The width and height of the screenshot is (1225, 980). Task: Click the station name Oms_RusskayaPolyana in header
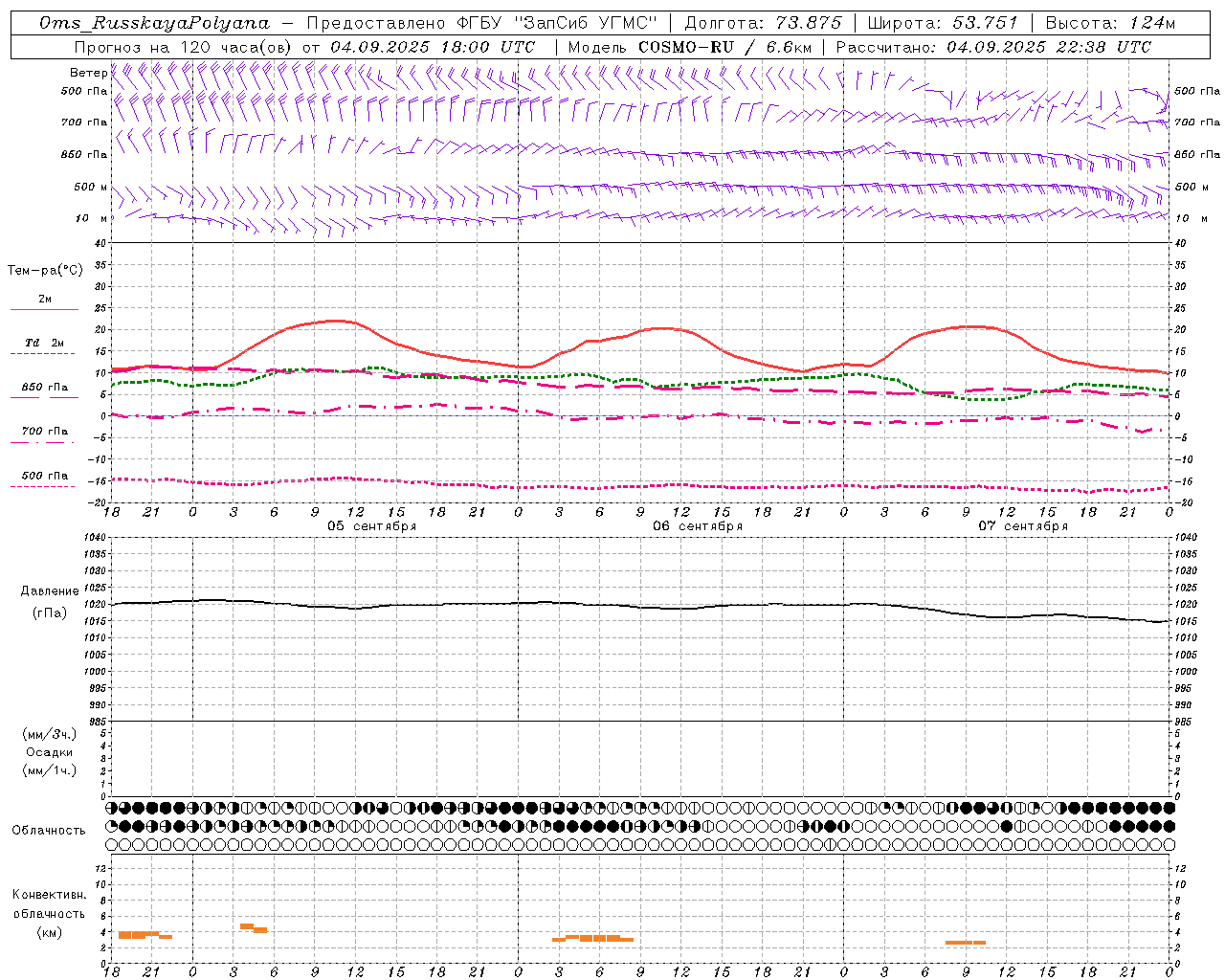click(x=155, y=23)
